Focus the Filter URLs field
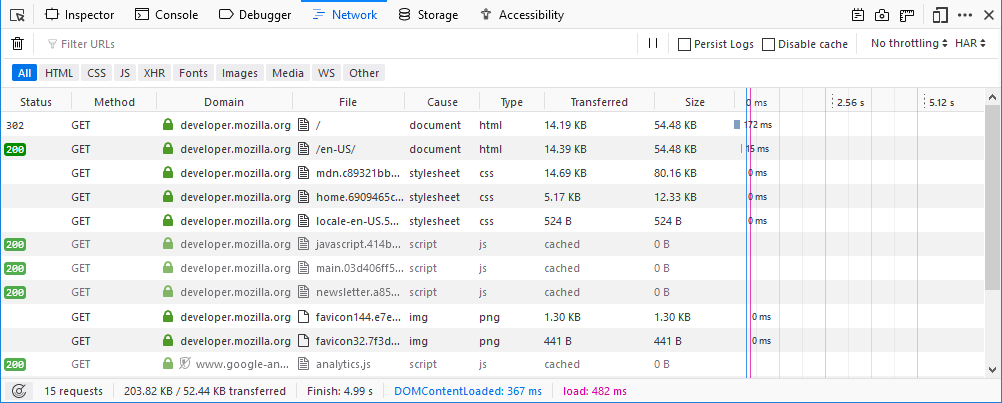Image resolution: width=1002 pixels, height=403 pixels. [x=339, y=44]
